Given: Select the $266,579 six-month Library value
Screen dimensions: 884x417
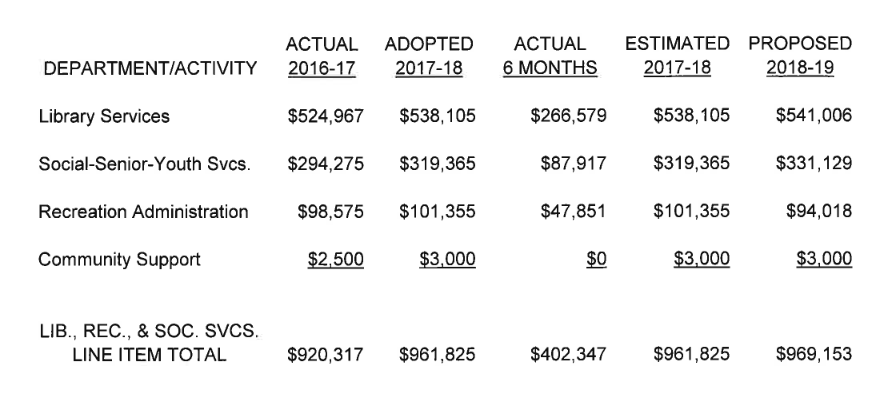Looking at the screenshot, I should pos(568,116).
